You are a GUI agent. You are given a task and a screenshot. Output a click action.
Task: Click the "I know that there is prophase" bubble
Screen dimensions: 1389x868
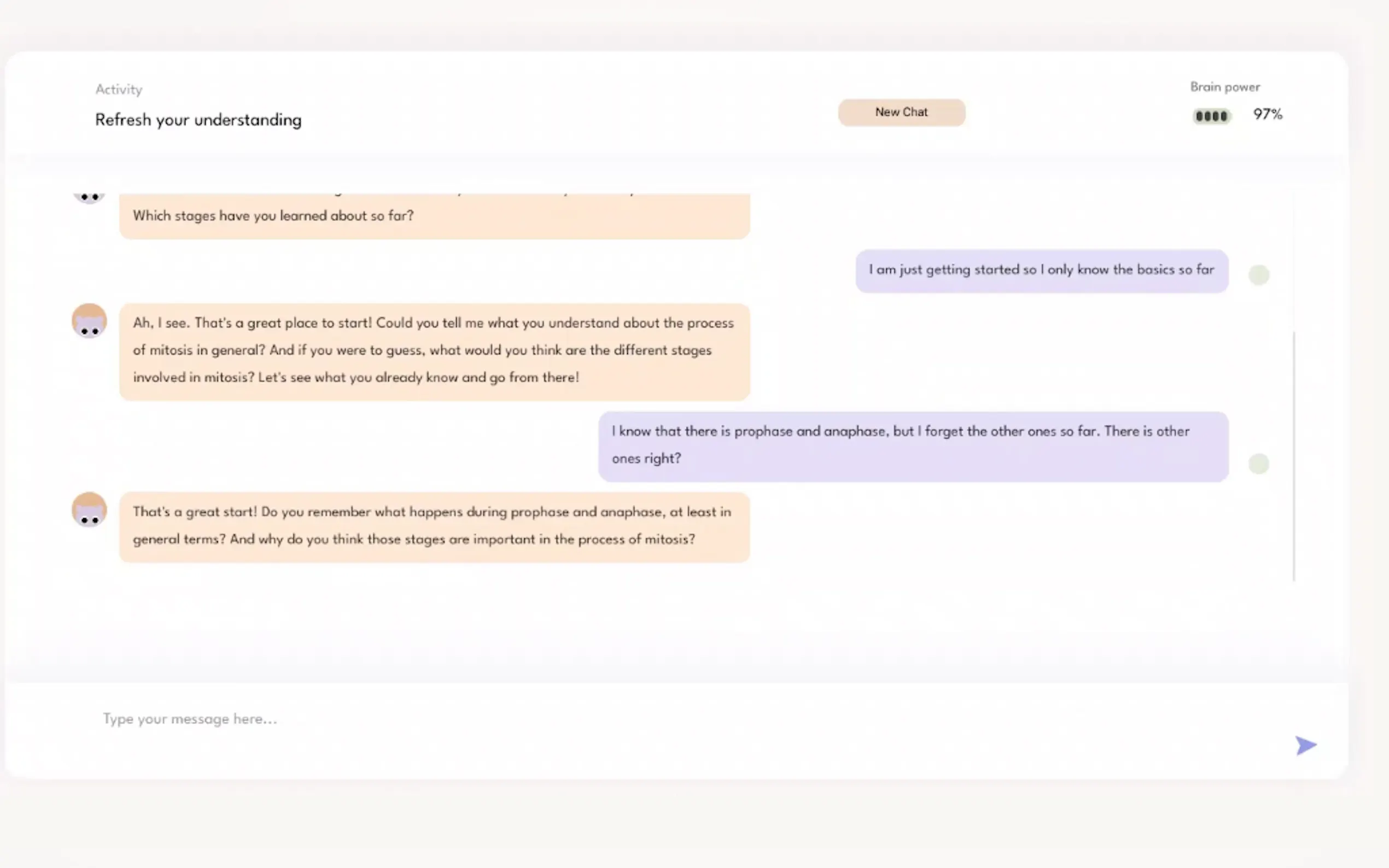(913, 445)
